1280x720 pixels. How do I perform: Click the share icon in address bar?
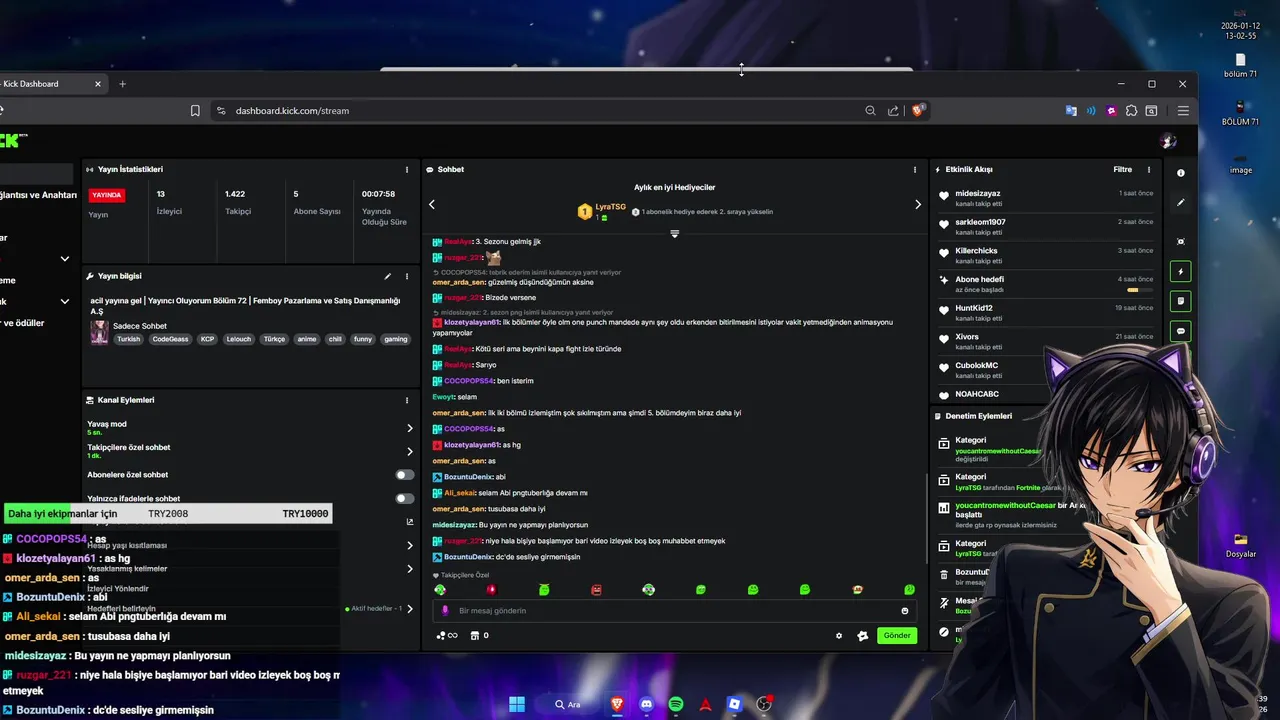click(x=893, y=111)
